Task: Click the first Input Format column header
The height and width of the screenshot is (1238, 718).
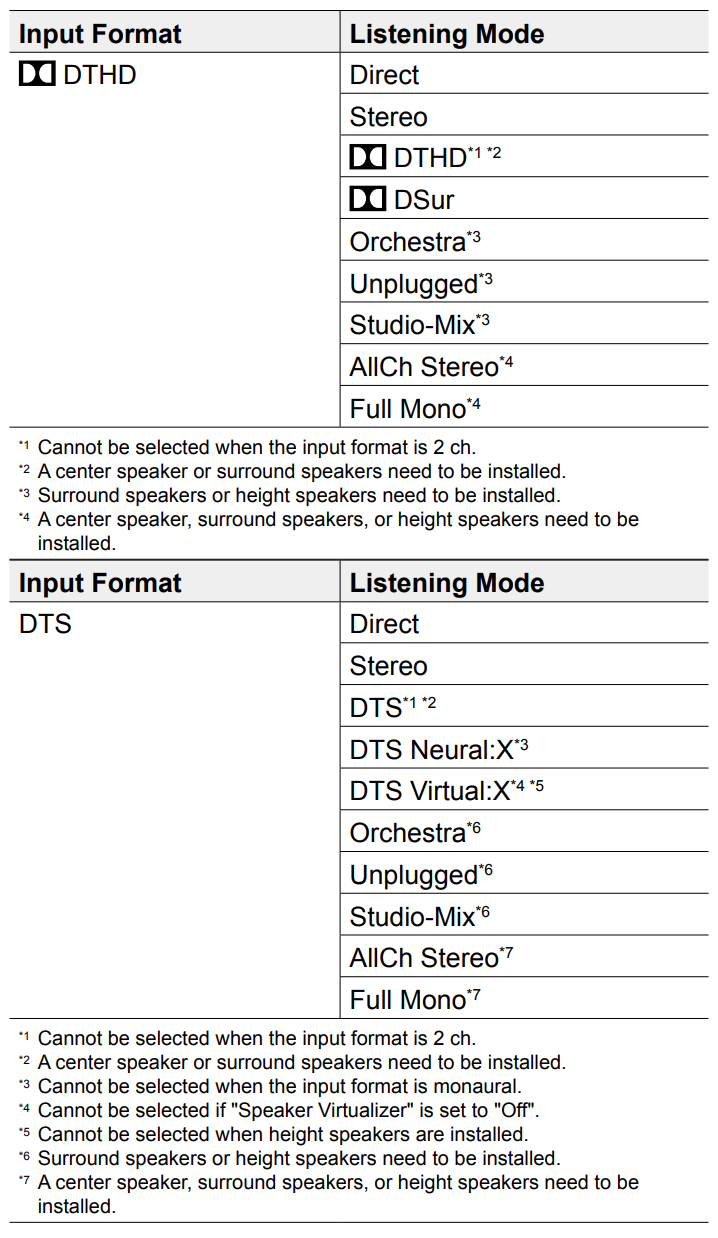Action: tap(100, 34)
